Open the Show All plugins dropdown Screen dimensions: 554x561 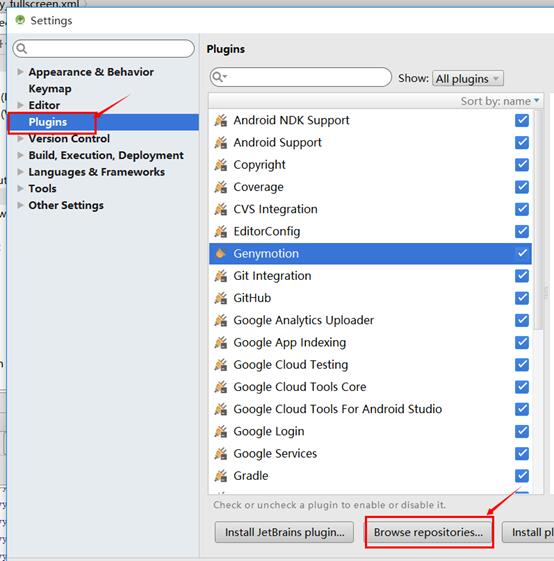coord(468,78)
